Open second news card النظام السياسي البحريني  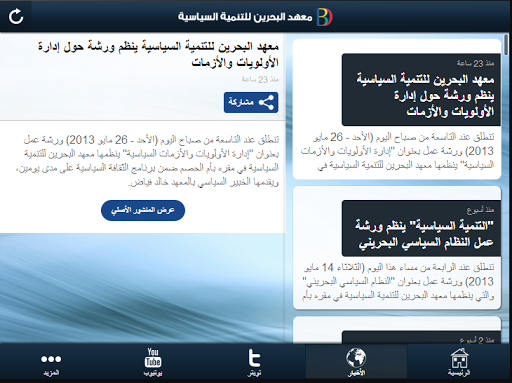pyautogui.click(x=397, y=248)
